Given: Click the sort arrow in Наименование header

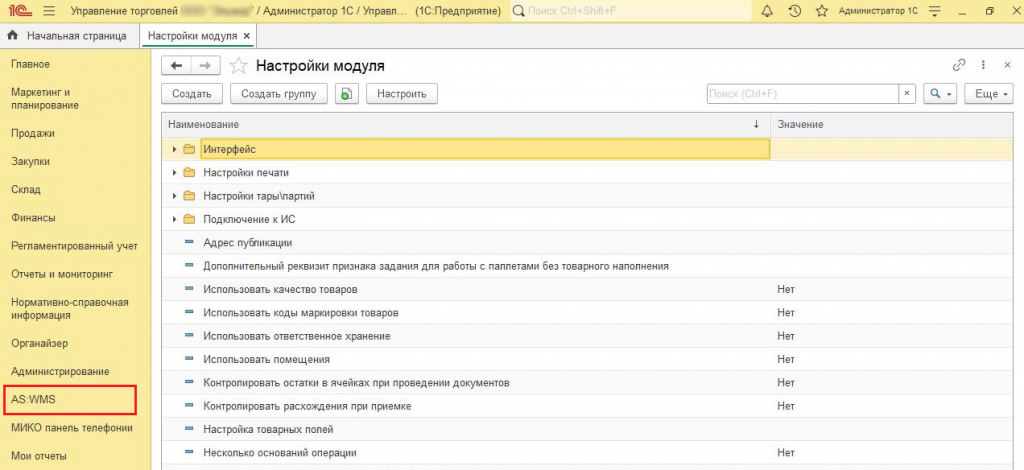Looking at the screenshot, I should tap(756, 124).
